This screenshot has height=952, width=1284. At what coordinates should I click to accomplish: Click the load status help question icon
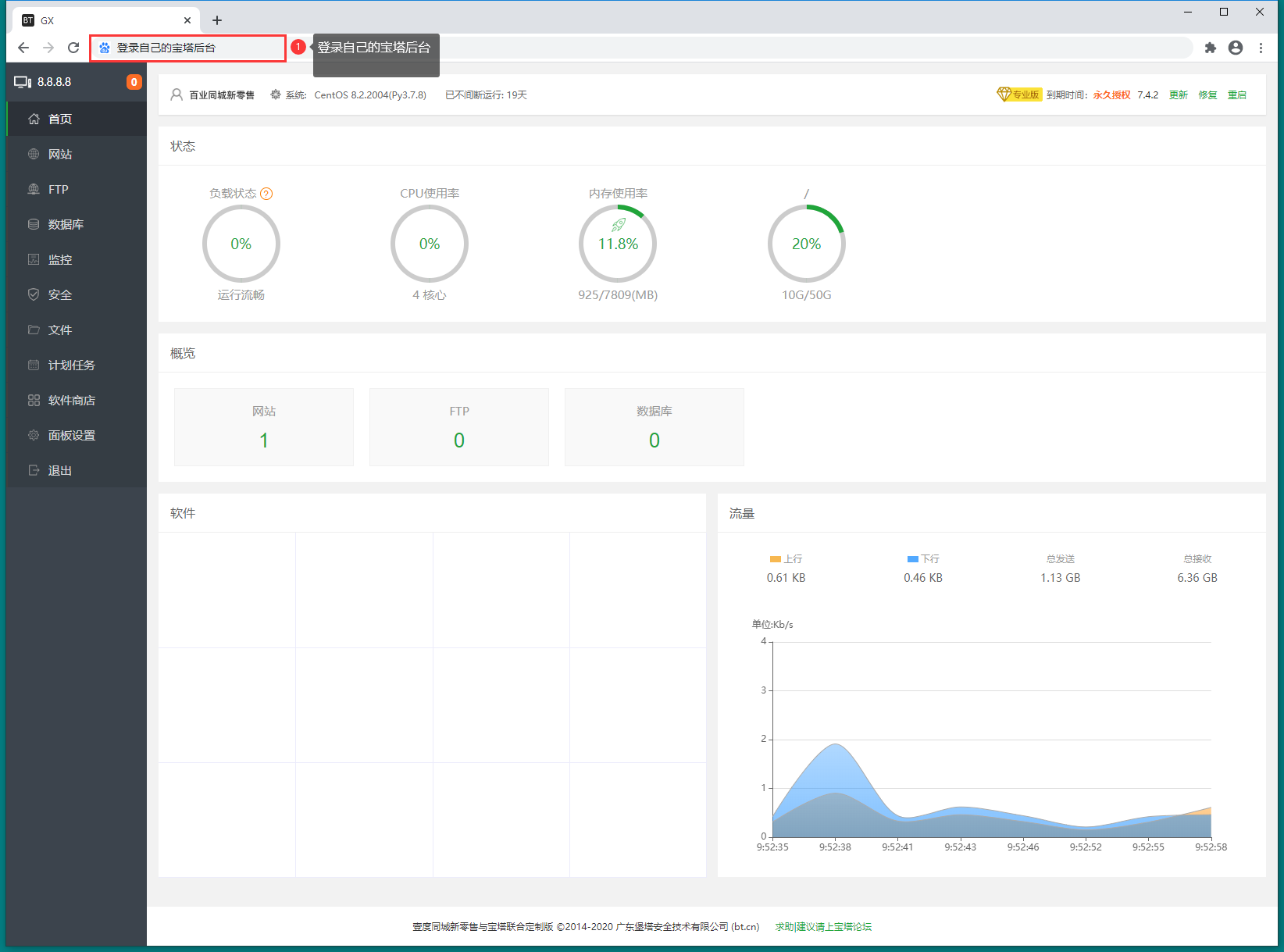tap(266, 194)
